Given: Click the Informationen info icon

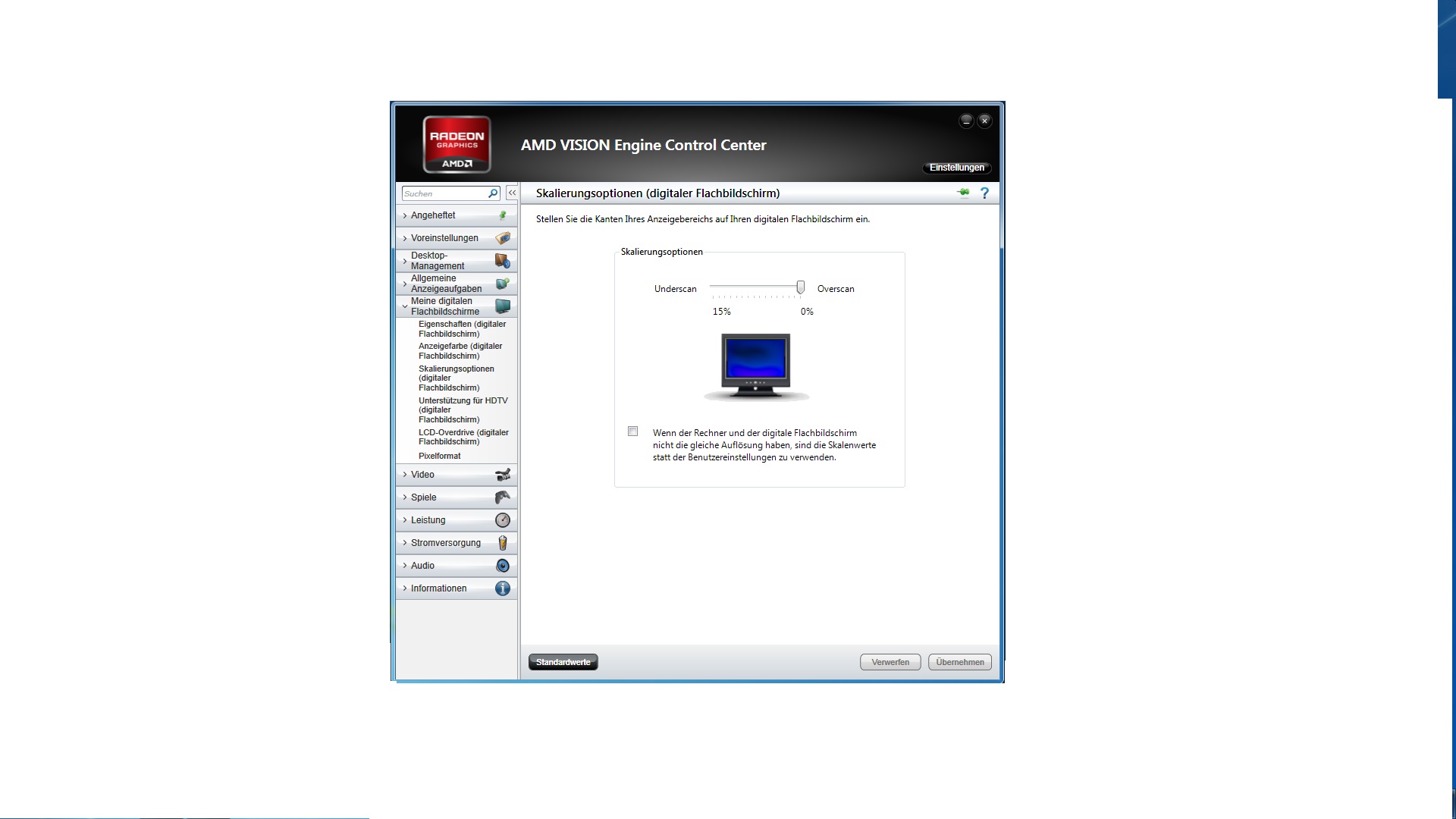Looking at the screenshot, I should [502, 588].
